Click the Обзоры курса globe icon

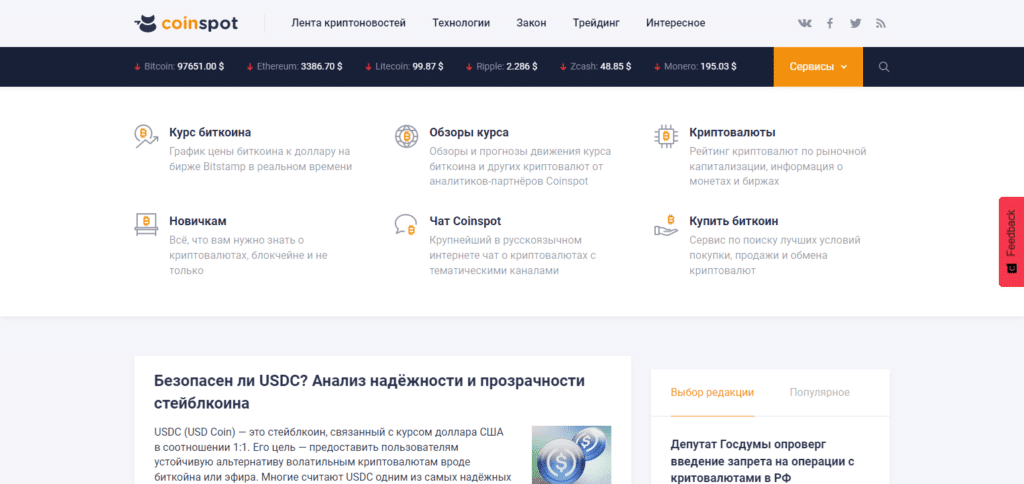tap(406, 136)
